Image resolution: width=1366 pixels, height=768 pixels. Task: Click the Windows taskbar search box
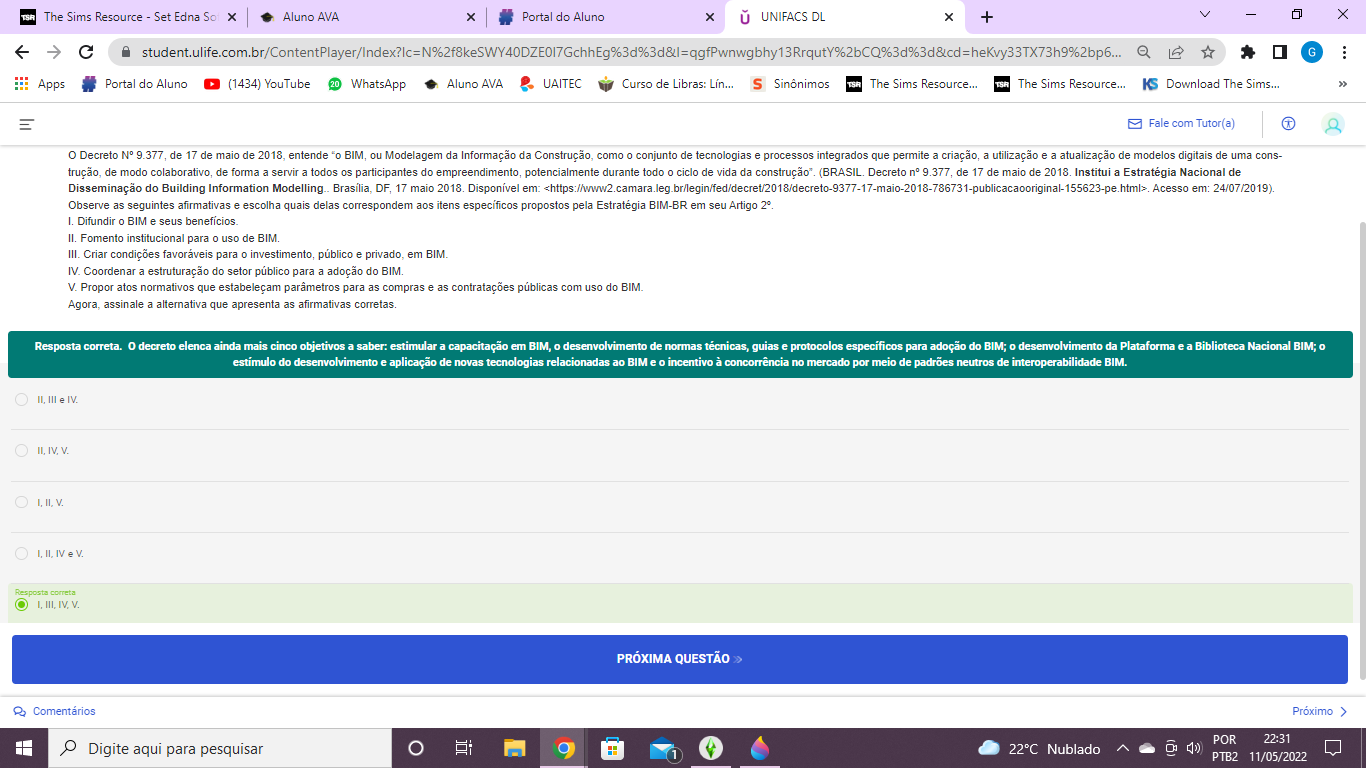[x=220, y=748]
